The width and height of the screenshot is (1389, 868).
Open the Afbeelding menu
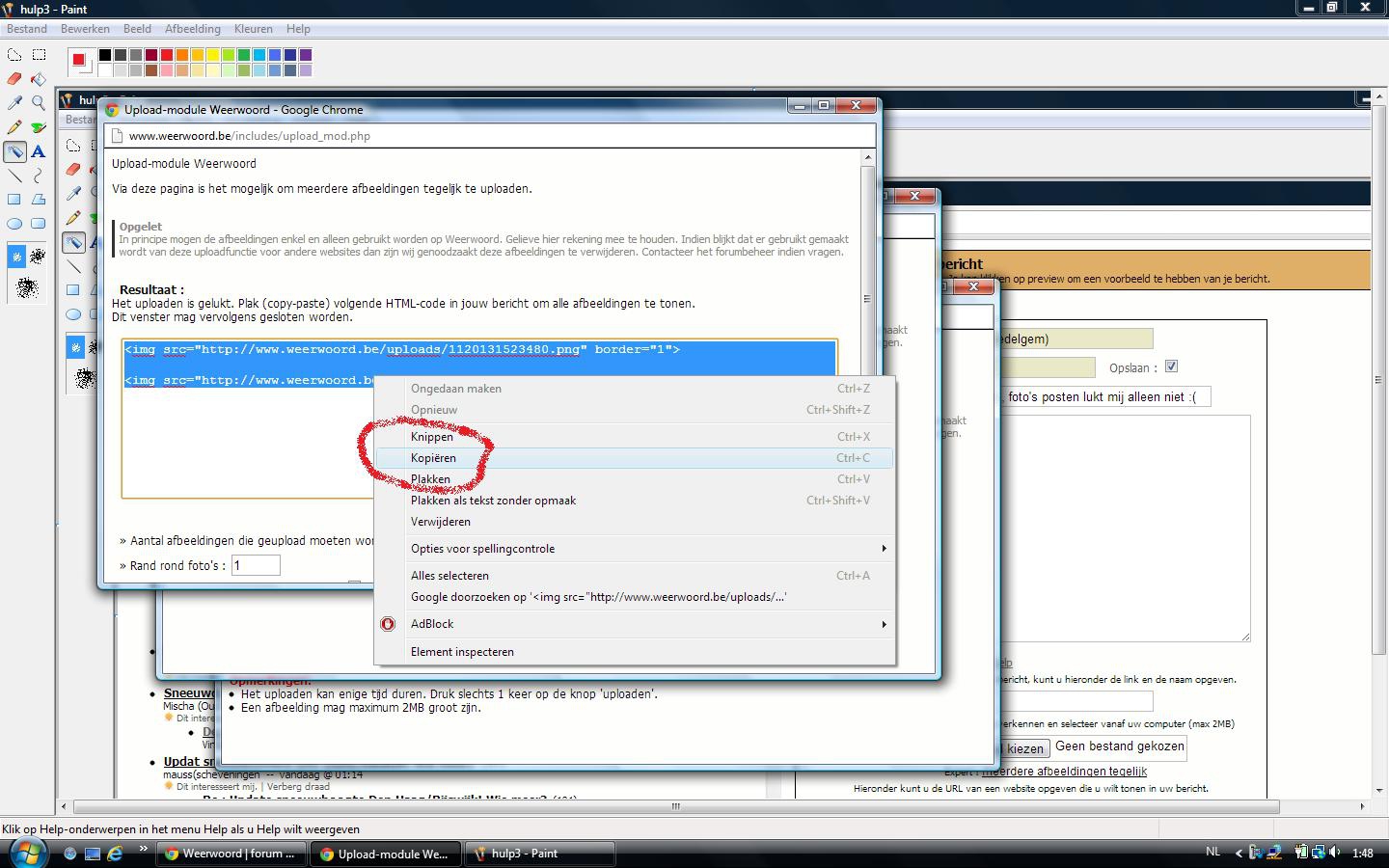(192, 29)
